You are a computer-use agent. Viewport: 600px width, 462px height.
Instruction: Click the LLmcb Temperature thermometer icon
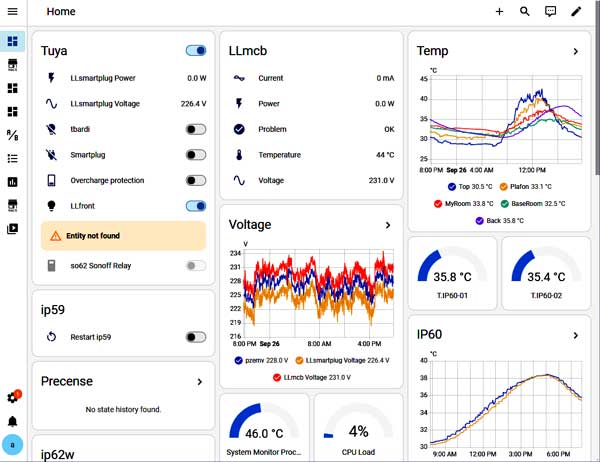[x=239, y=155]
